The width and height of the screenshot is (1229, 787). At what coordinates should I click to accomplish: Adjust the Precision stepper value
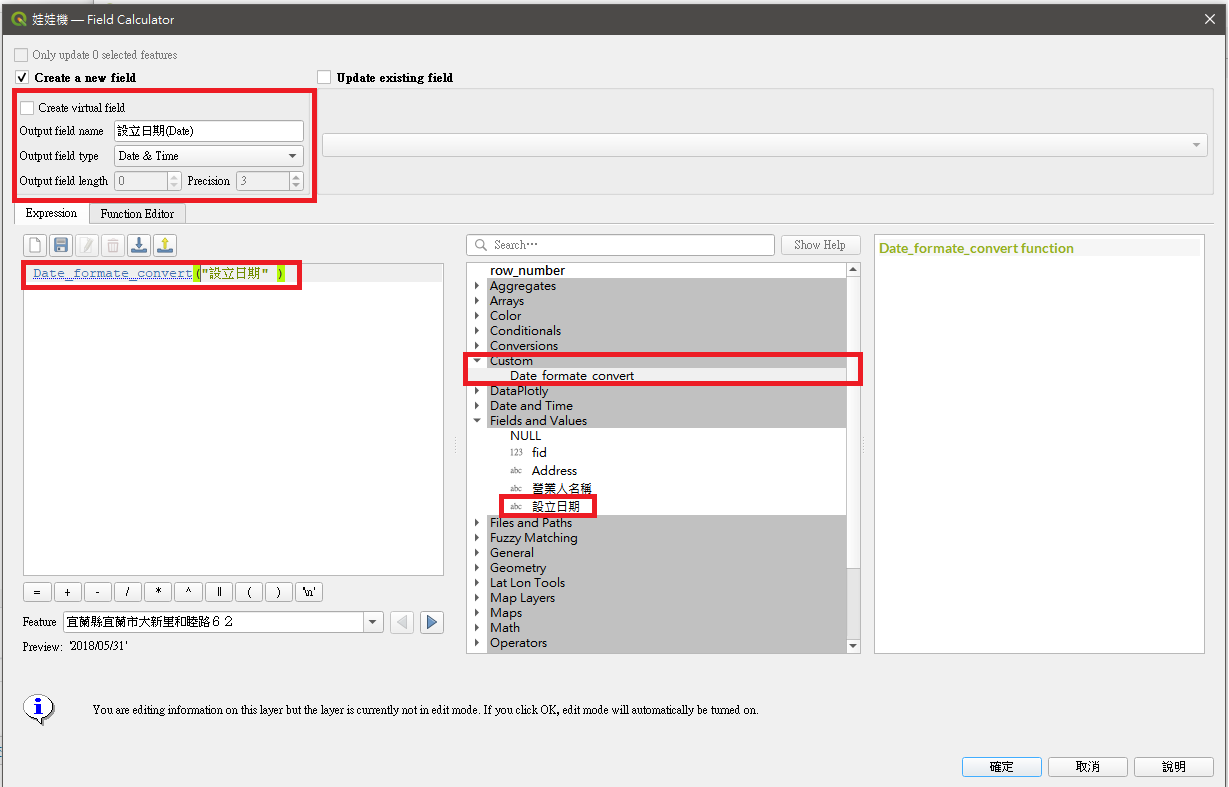294,181
